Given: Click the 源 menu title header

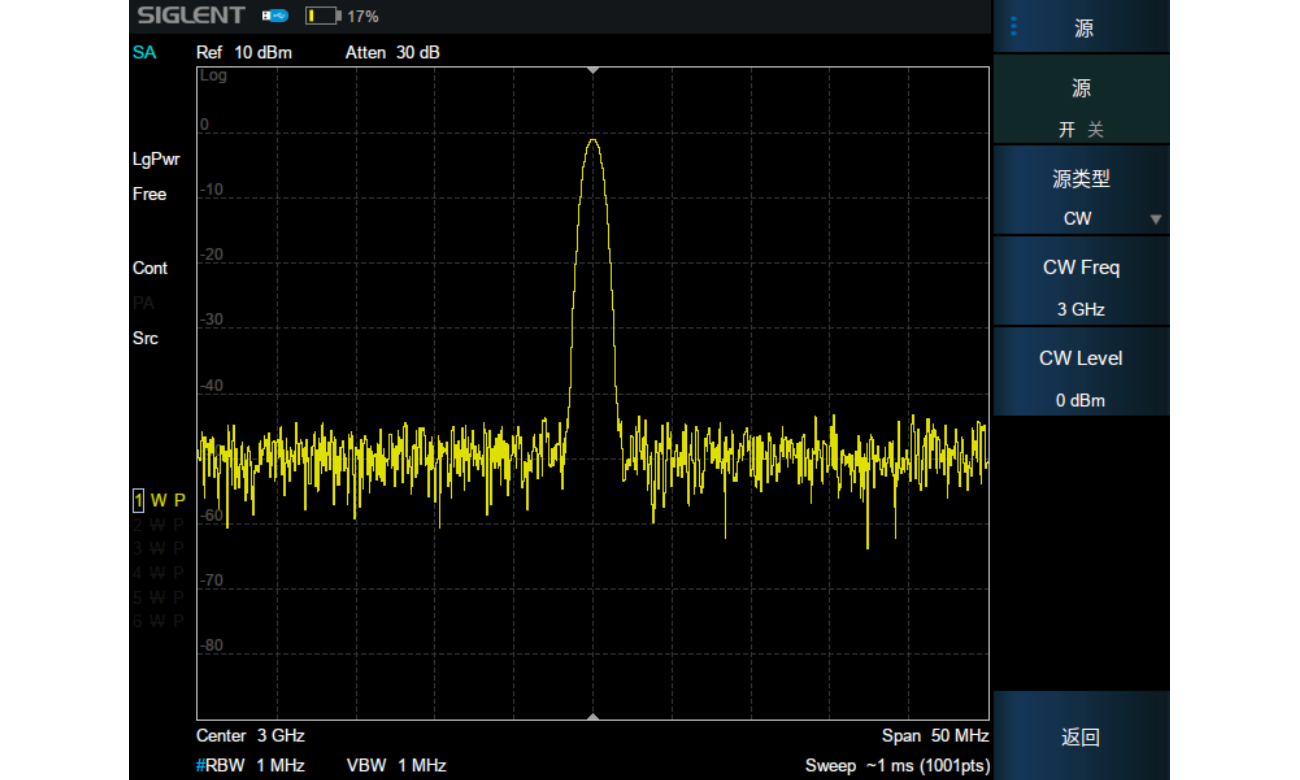Looking at the screenshot, I should point(1084,28).
